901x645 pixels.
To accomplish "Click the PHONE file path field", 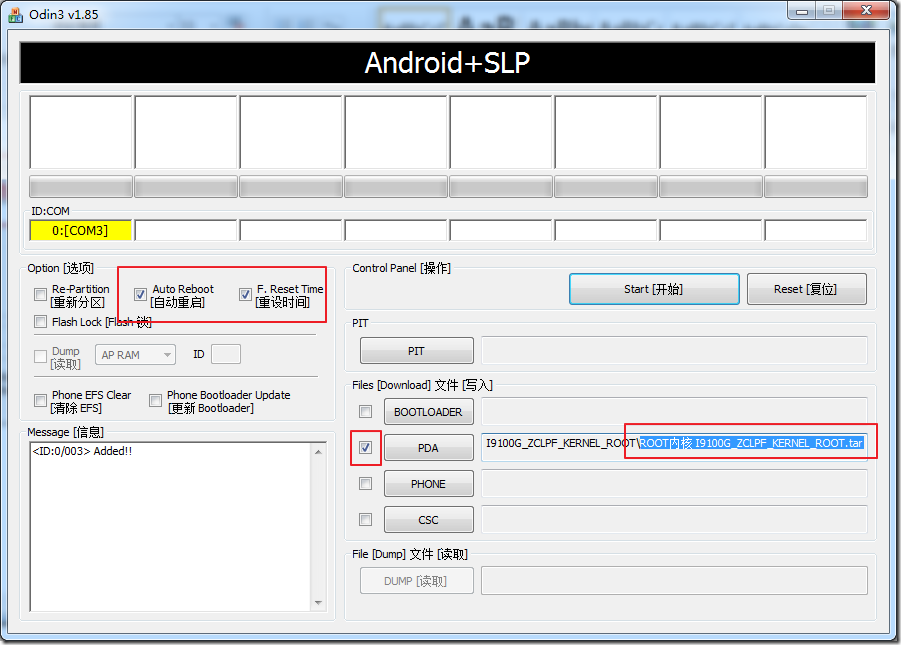I will [x=674, y=483].
